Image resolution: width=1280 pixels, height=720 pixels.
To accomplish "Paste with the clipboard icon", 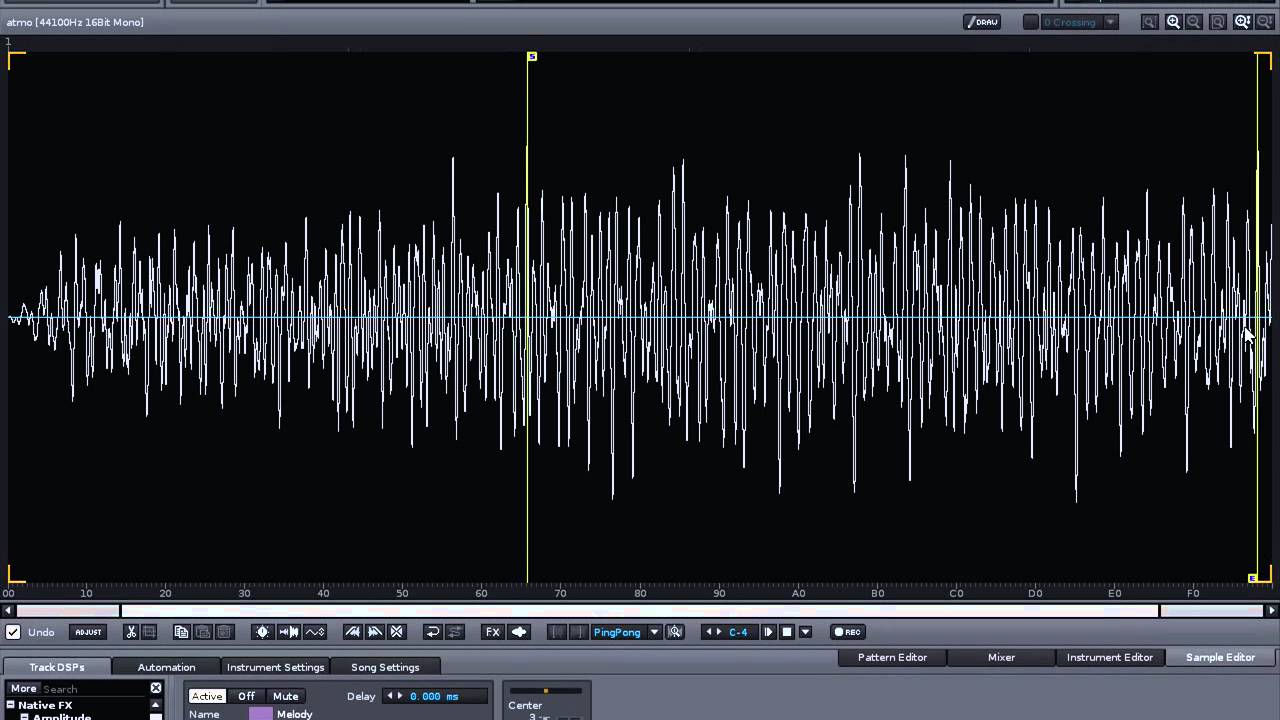I will [x=203, y=632].
